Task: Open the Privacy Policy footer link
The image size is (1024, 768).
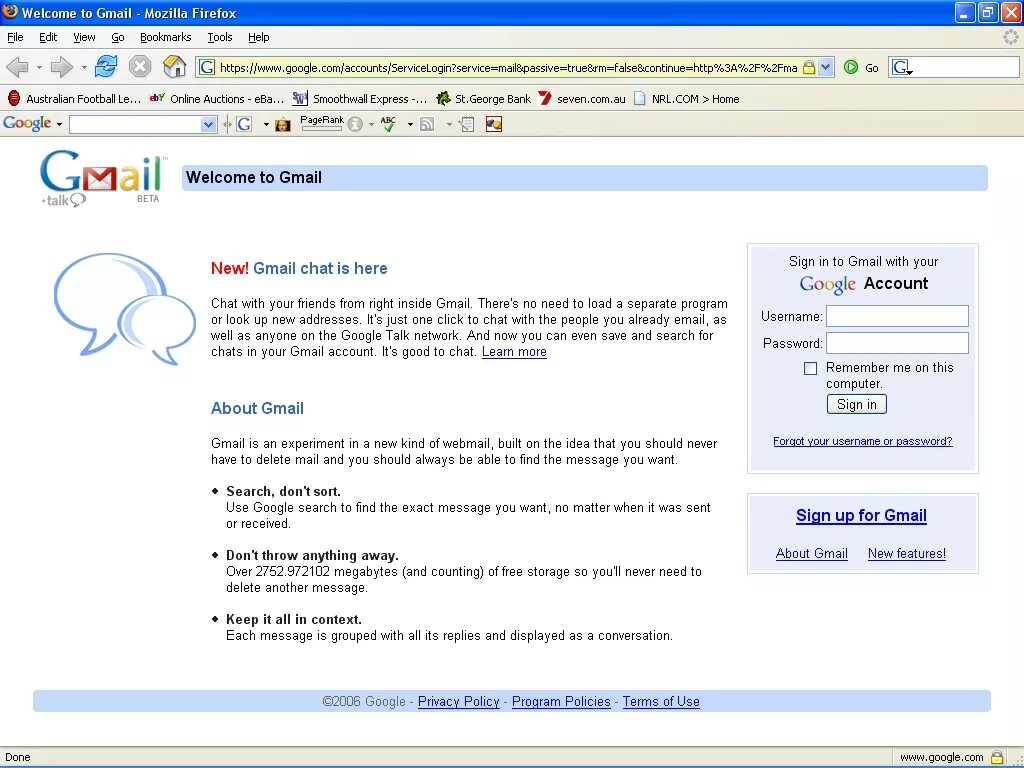Action: click(x=458, y=702)
